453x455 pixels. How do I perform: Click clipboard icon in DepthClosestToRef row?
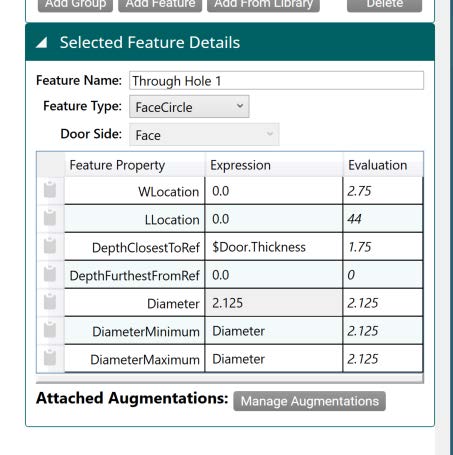[x=50, y=246]
